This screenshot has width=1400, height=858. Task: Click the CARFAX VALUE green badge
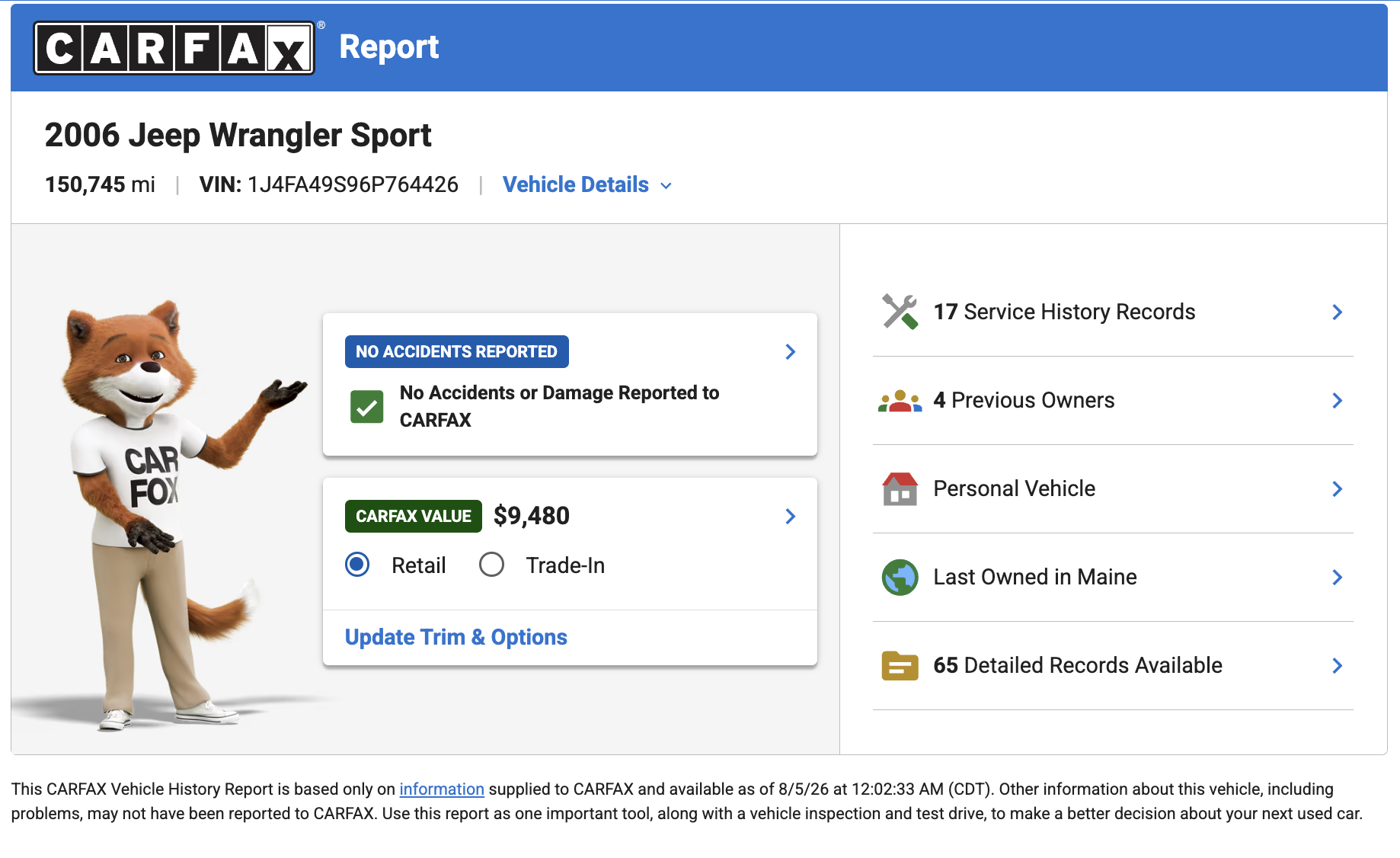point(413,516)
